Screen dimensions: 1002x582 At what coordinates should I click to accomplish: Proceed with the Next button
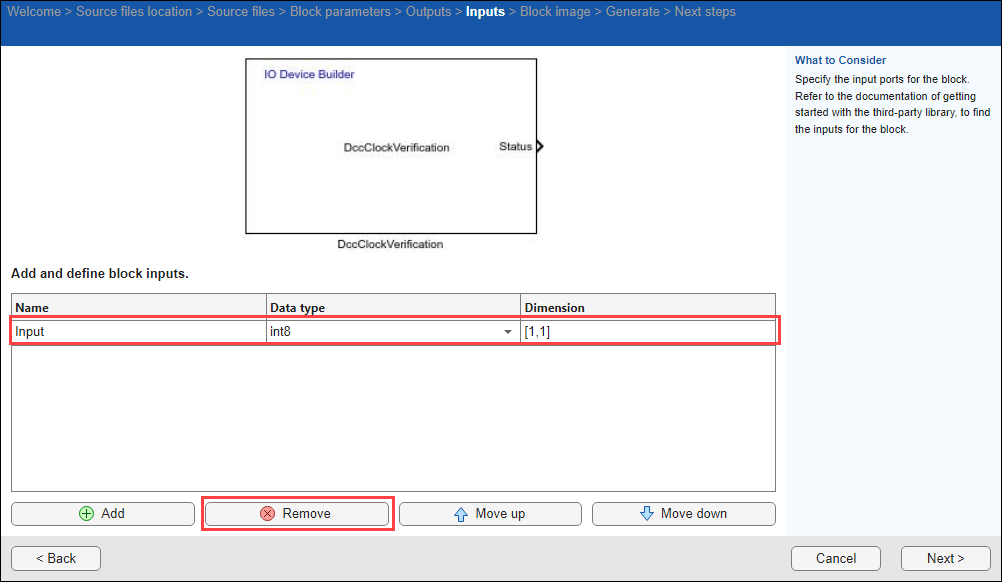pos(945,558)
